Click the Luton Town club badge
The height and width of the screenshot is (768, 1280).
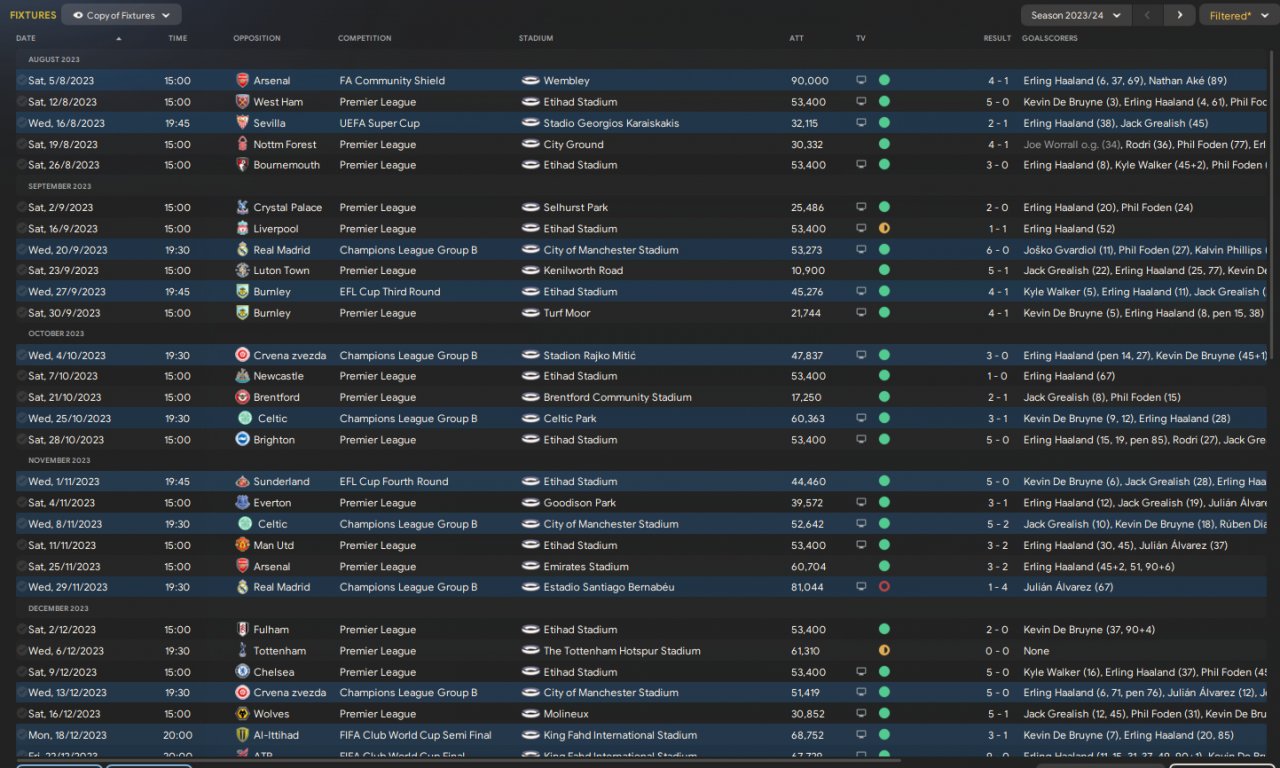point(242,271)
